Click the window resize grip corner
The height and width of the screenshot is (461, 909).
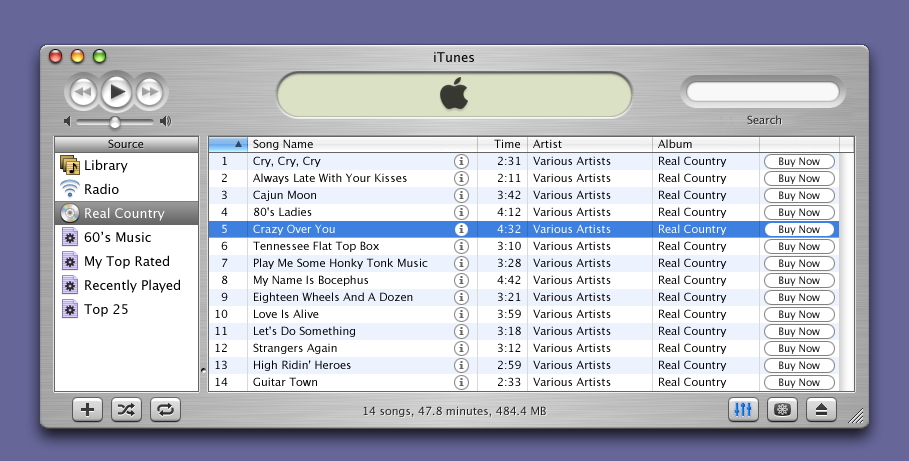856,416
